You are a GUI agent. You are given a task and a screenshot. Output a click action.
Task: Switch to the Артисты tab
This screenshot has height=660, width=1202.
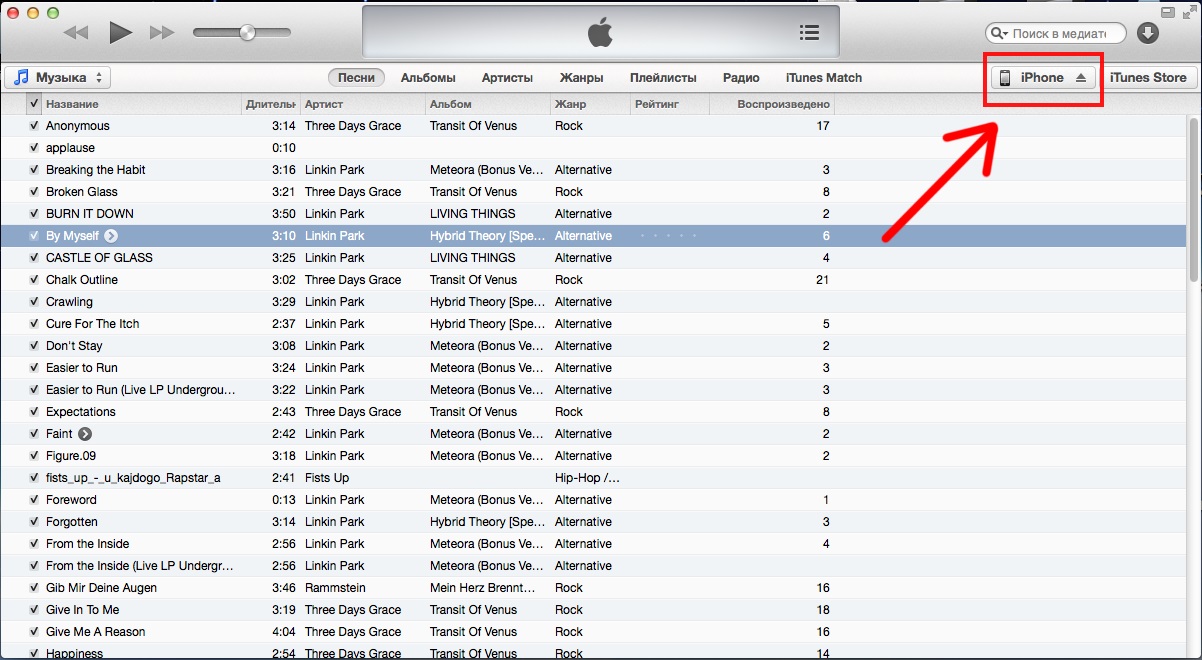[507, 78]
